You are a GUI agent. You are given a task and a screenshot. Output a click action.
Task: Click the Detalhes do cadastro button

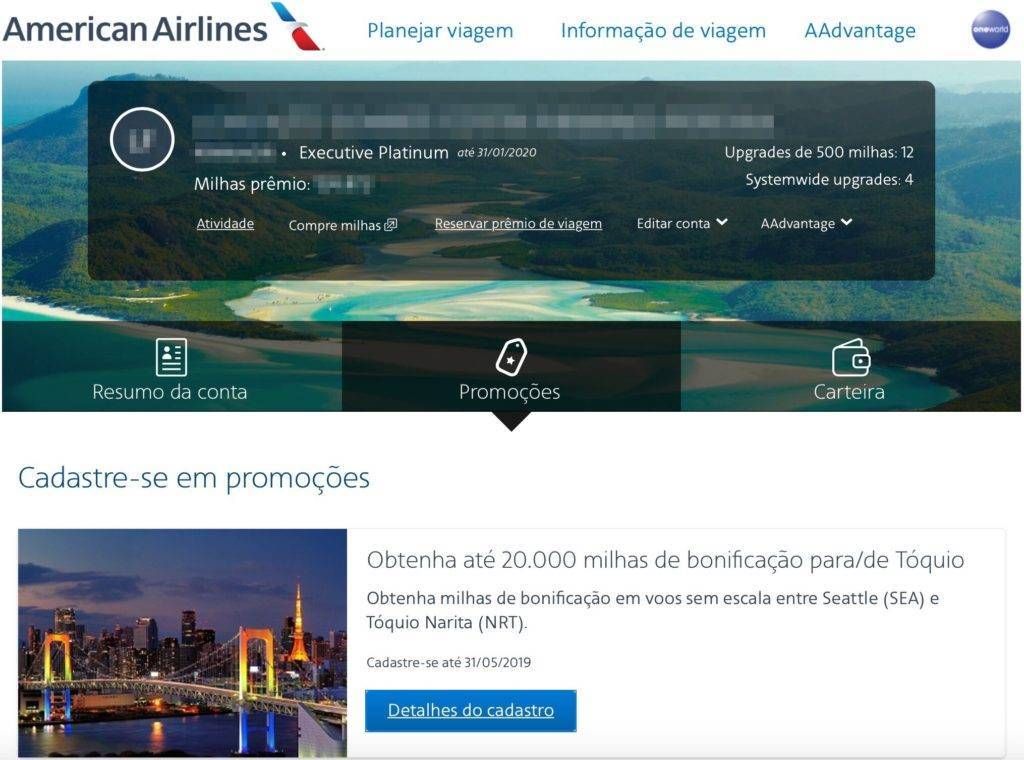point(470,710)
